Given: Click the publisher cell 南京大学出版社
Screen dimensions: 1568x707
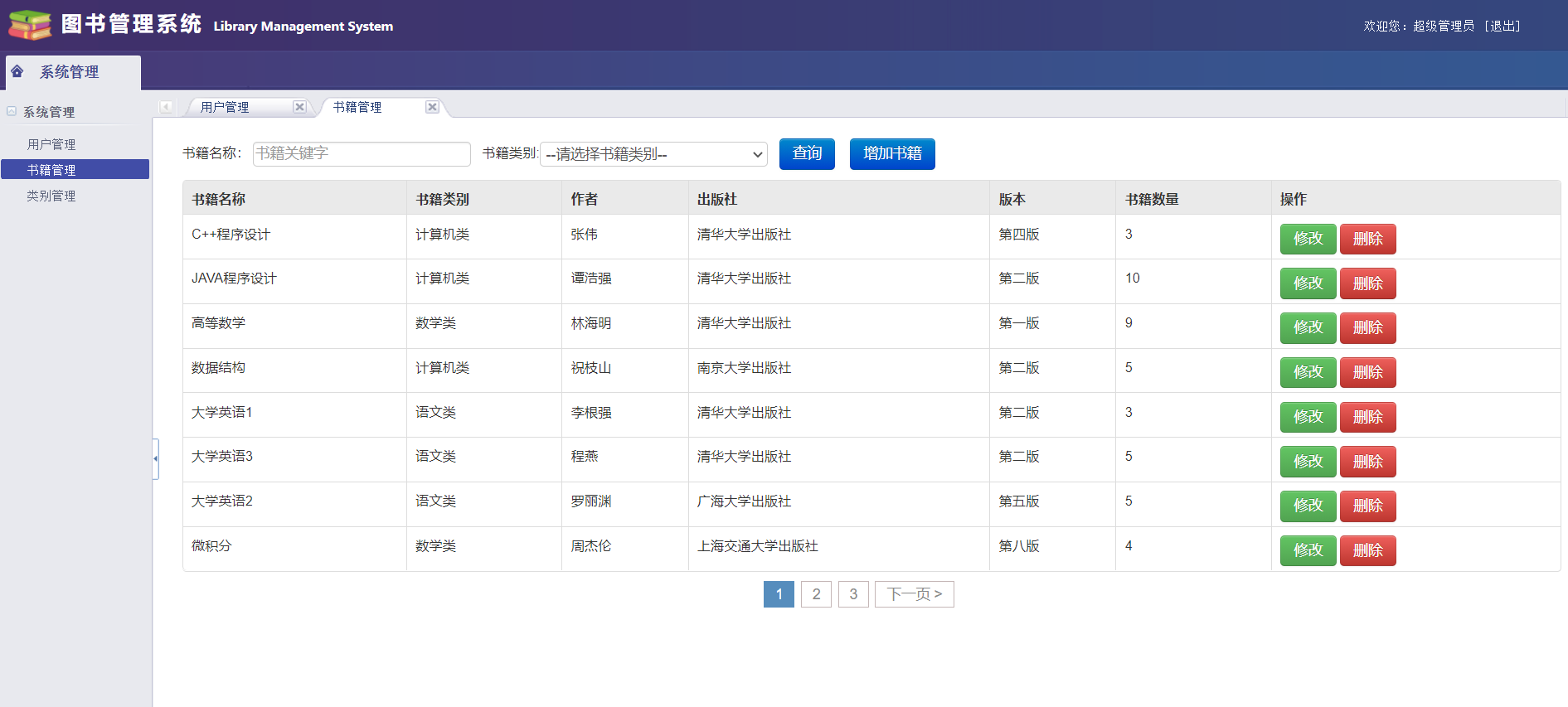Looking at the screenshot, I should coord(744,368).
